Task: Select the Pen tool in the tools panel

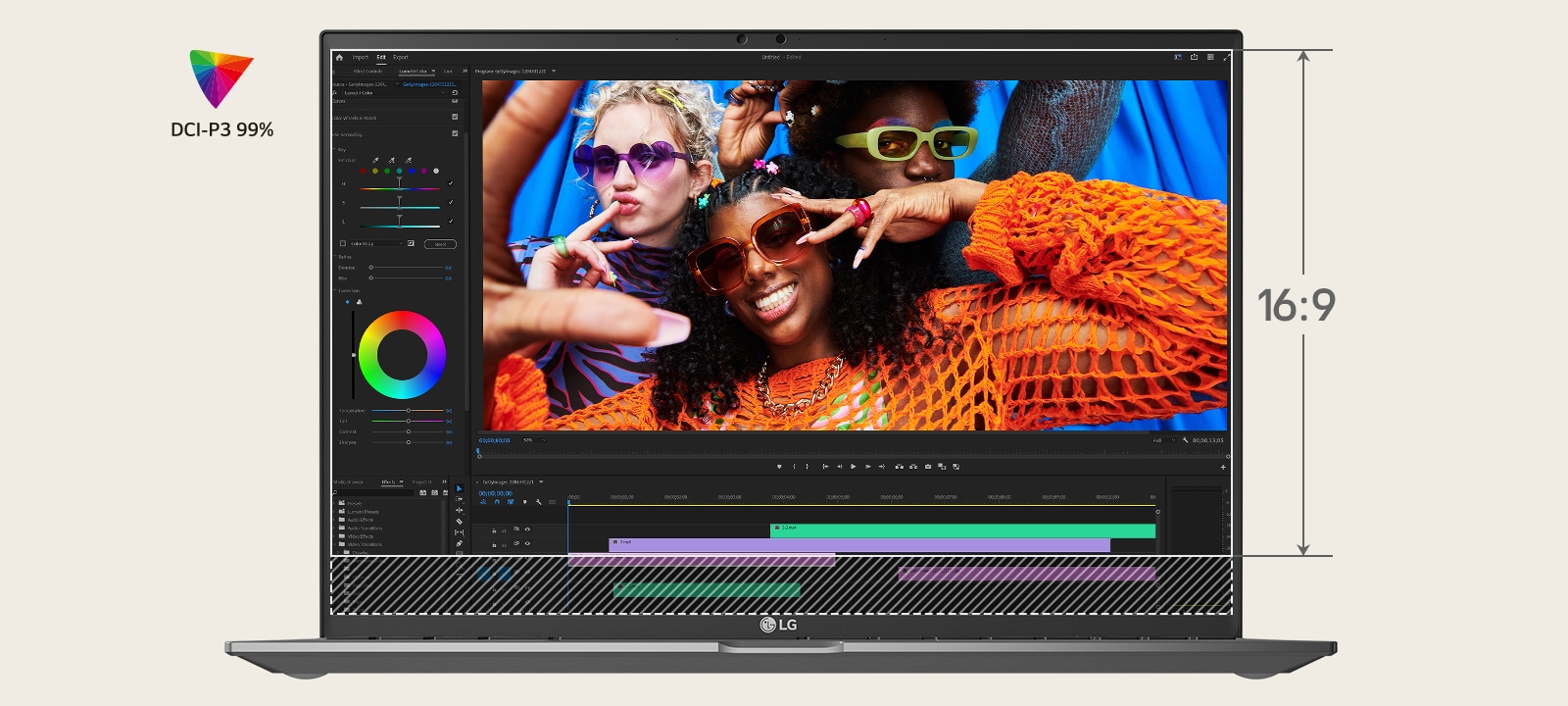Action: pos(459,543)
